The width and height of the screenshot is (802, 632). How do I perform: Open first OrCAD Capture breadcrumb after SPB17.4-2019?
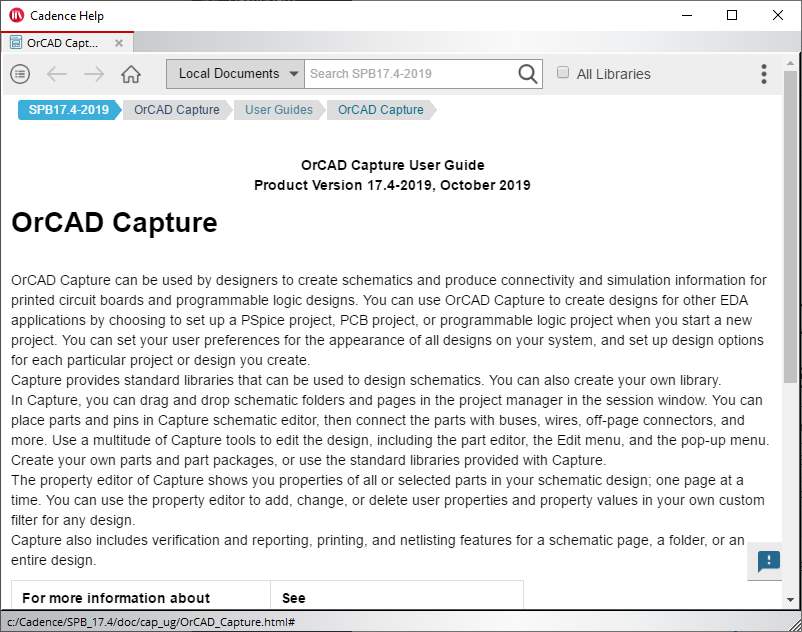[x=176, y=110]
